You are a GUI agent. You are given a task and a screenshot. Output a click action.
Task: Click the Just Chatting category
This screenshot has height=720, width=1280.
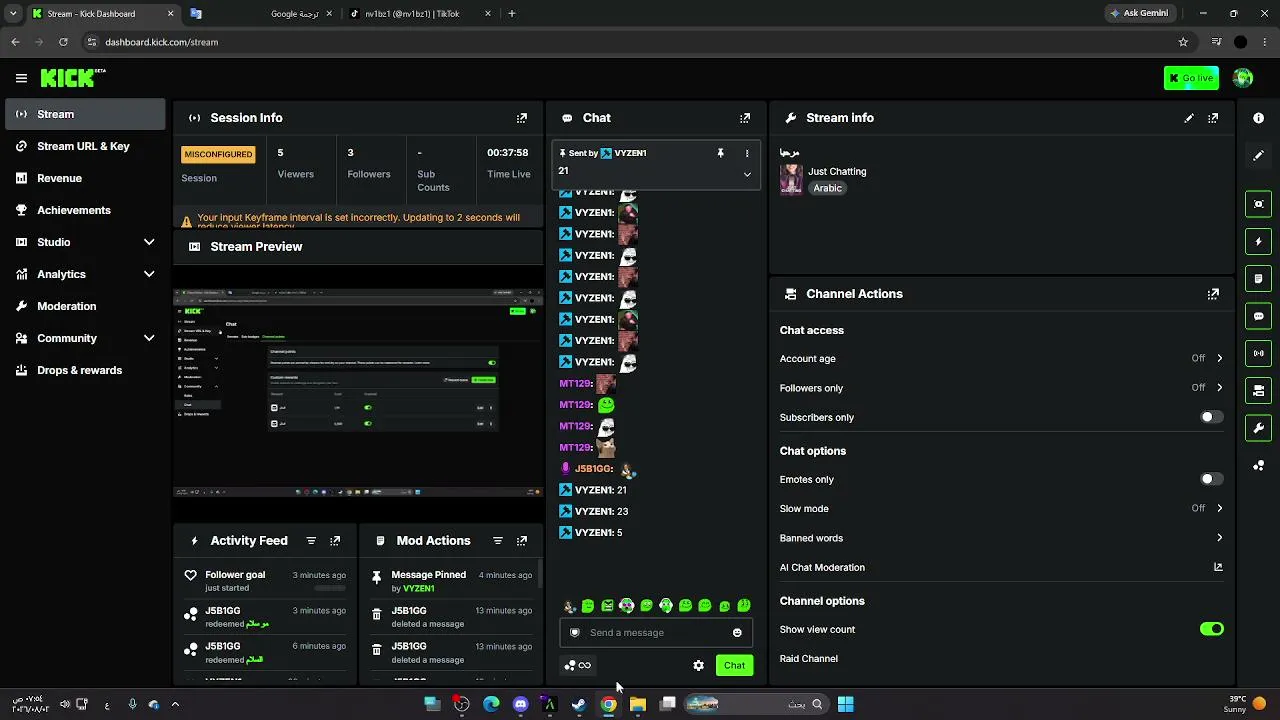point(837,172)
